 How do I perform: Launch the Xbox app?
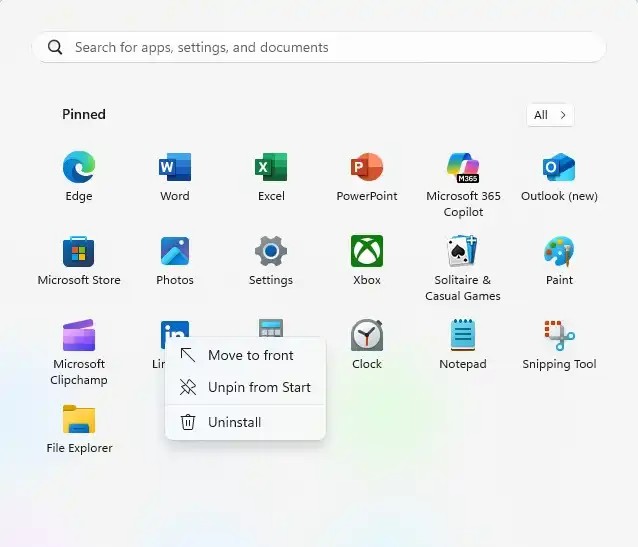coord(367,252)
